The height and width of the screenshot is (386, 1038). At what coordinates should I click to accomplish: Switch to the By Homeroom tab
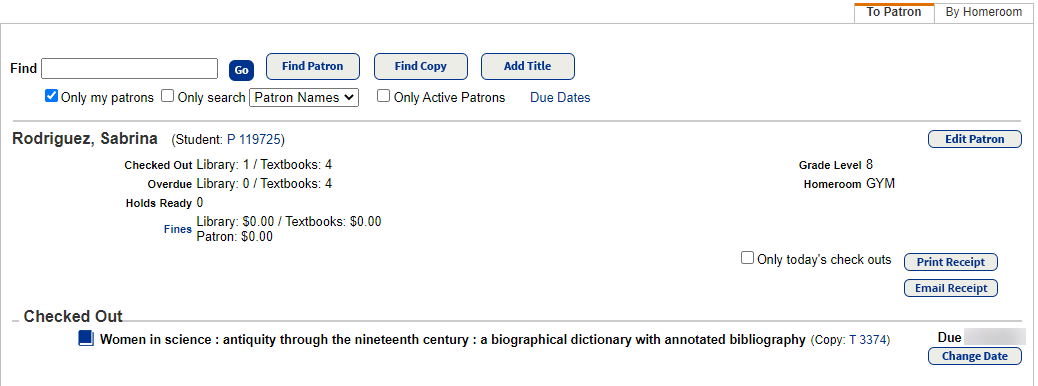[983, 12]
